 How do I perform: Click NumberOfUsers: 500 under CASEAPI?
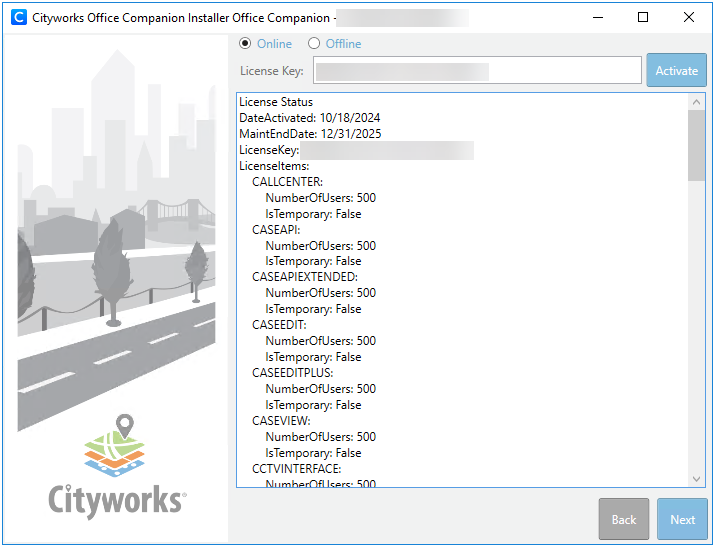(321, 245)
